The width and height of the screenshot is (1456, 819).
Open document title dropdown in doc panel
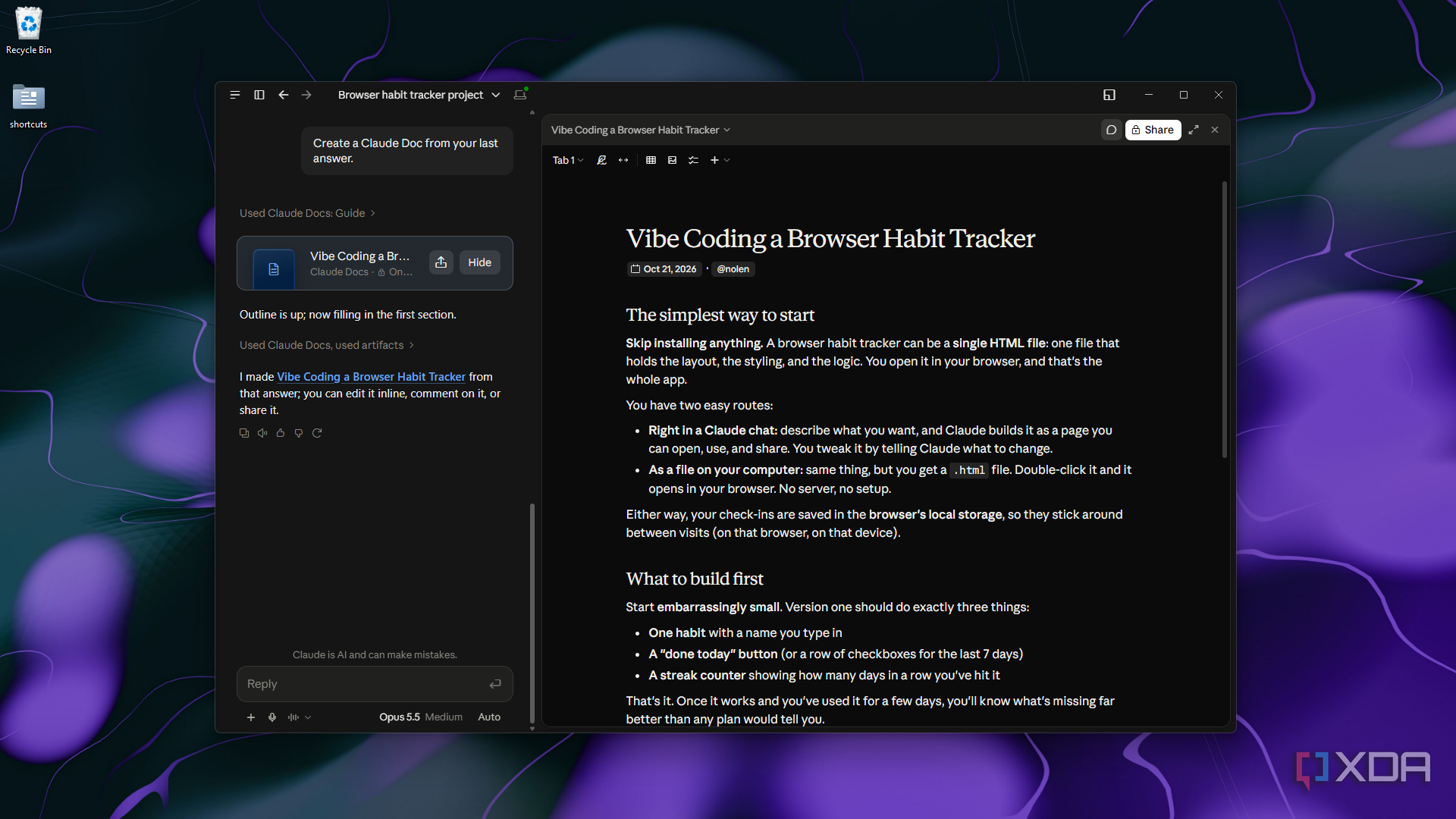coord(641,130)
